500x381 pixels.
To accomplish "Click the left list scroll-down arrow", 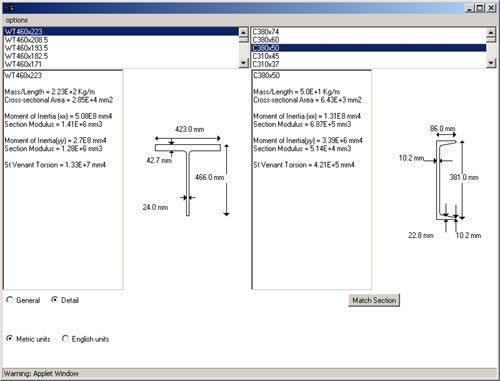I will [x=244, y=63].
